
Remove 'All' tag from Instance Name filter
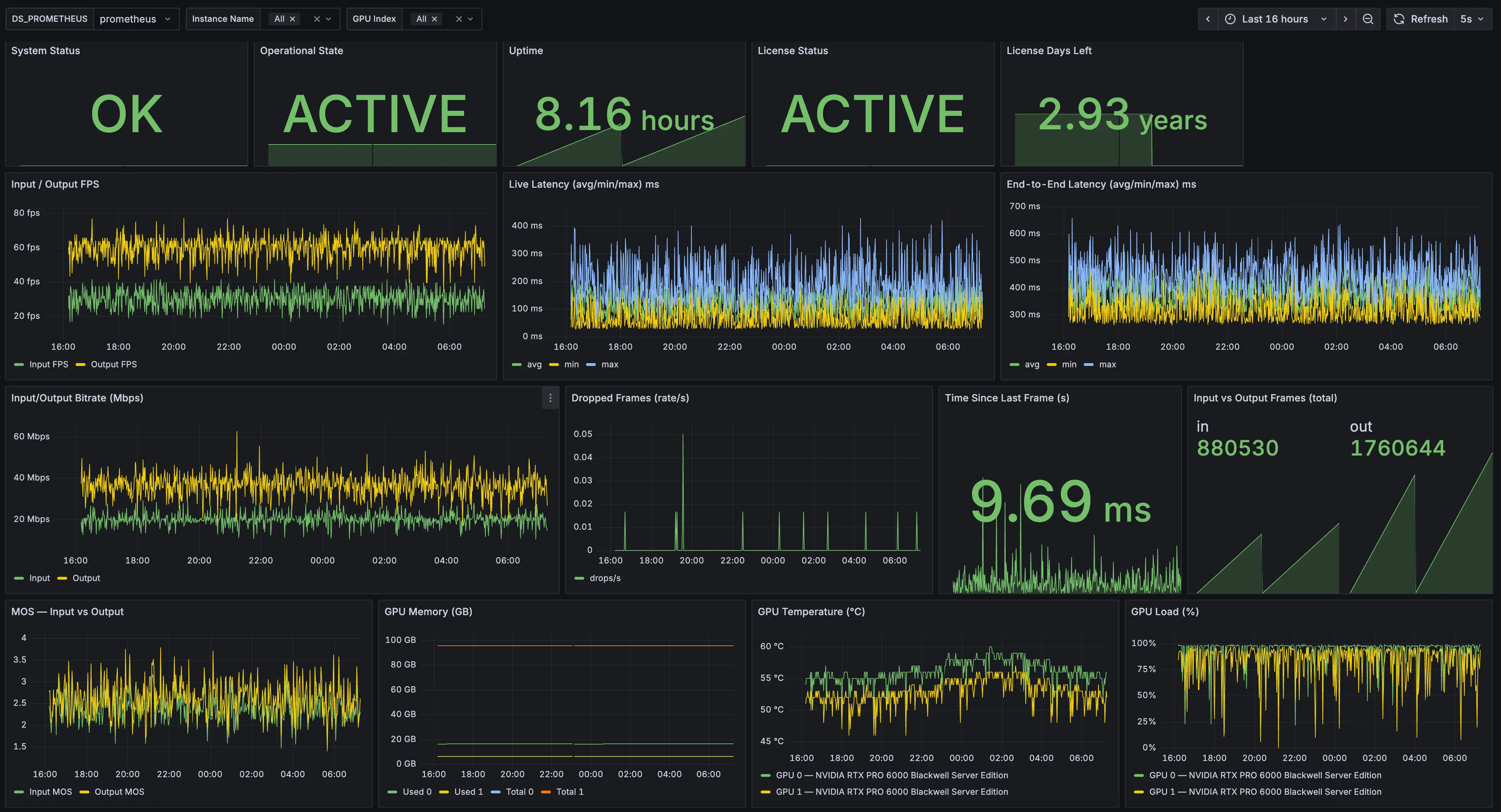pyautogui.click(x=292, y=19)
